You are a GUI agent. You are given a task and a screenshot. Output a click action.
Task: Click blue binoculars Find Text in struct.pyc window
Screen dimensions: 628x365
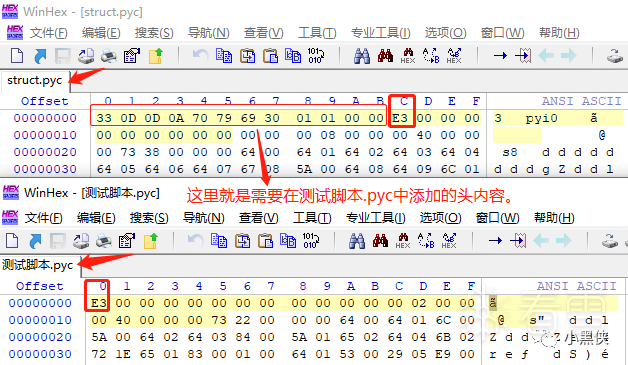362,56
